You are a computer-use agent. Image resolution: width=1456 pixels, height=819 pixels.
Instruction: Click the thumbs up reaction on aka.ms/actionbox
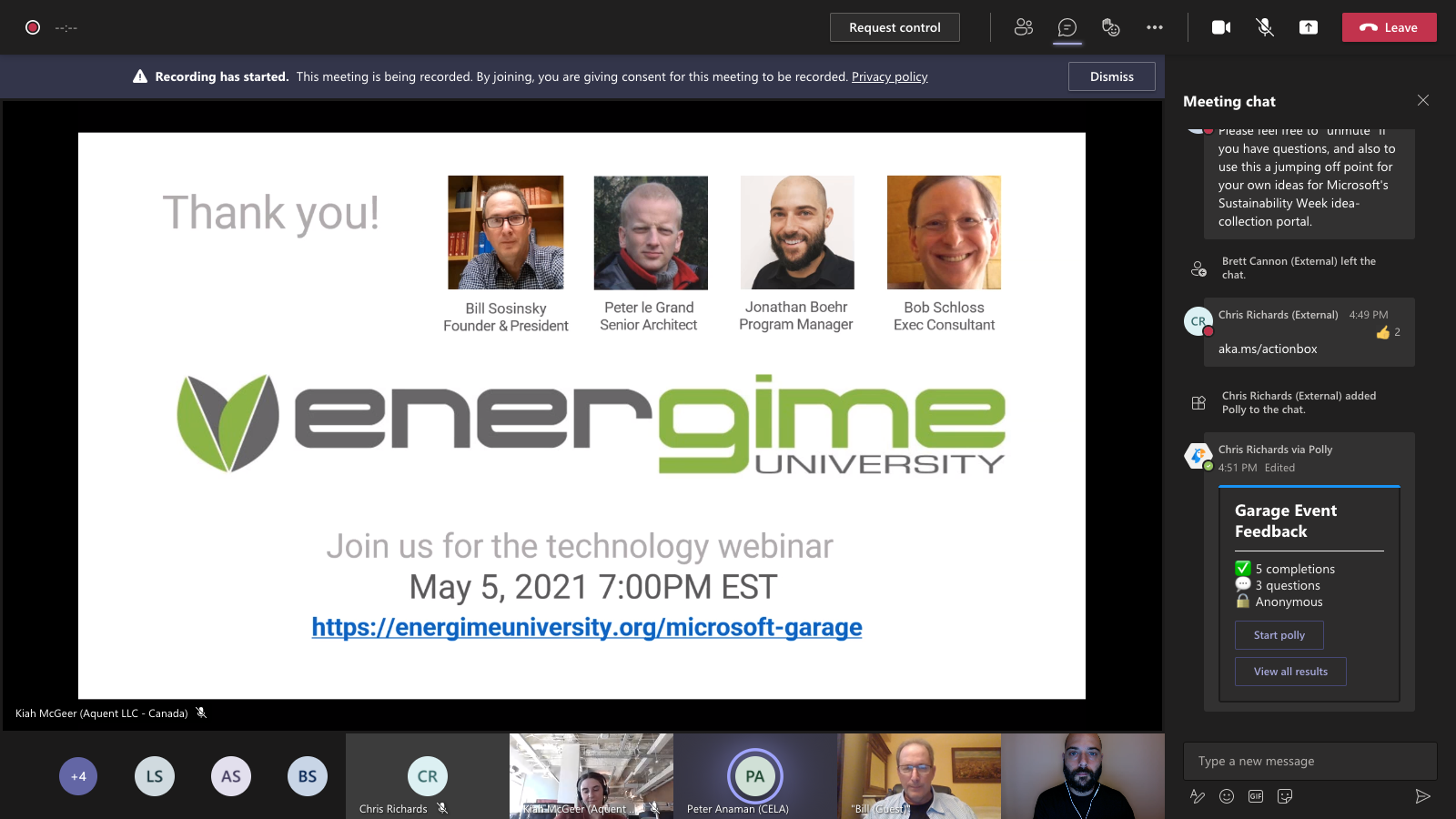click(1383, 332)
